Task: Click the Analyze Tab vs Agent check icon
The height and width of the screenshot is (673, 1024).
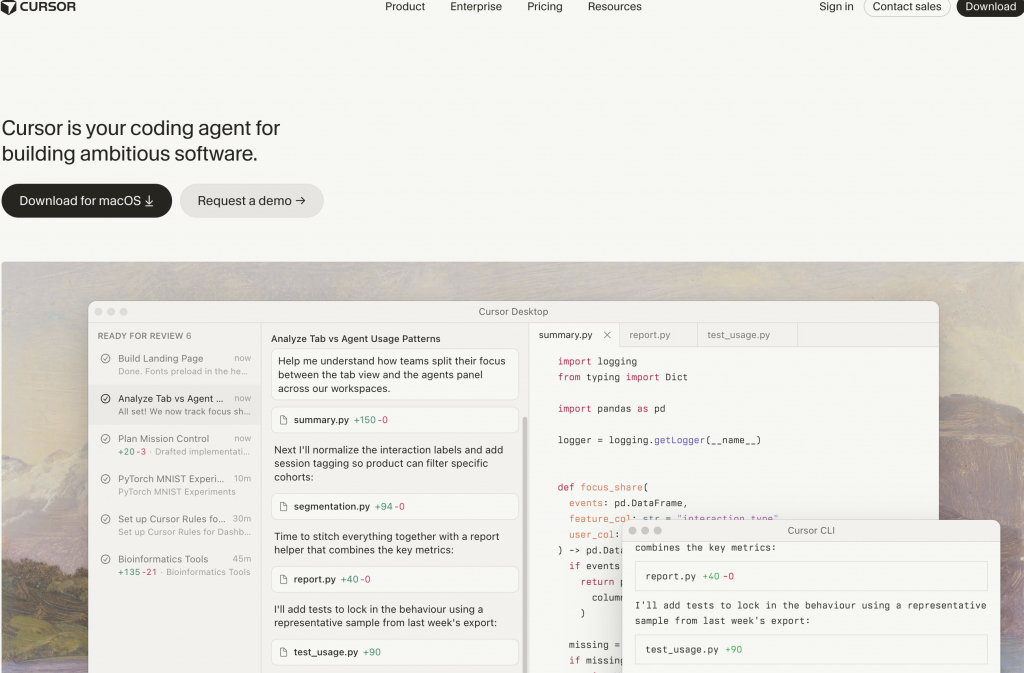Action: click(105, 399)
